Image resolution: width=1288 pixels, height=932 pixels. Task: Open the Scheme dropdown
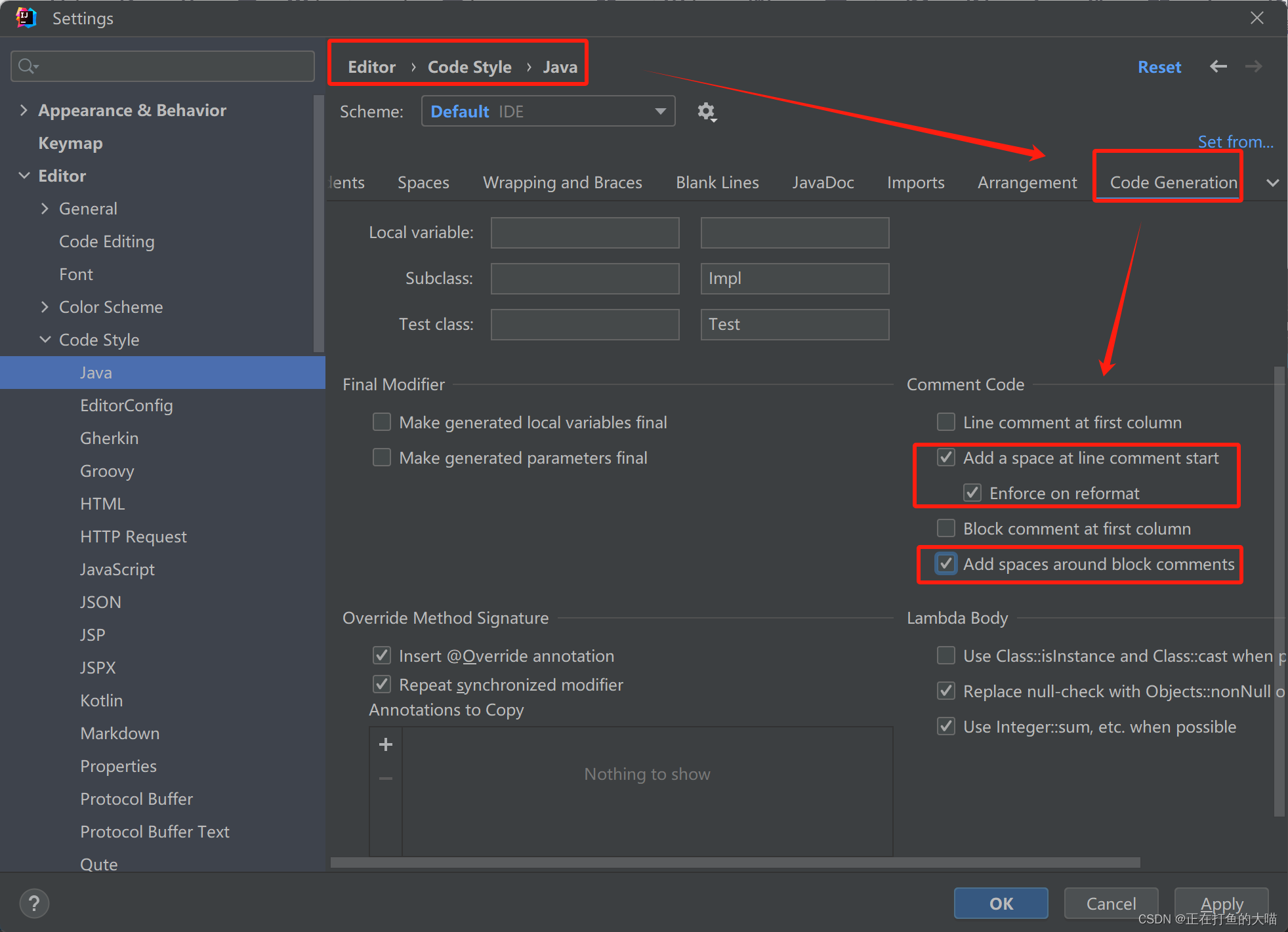point(548,111)
